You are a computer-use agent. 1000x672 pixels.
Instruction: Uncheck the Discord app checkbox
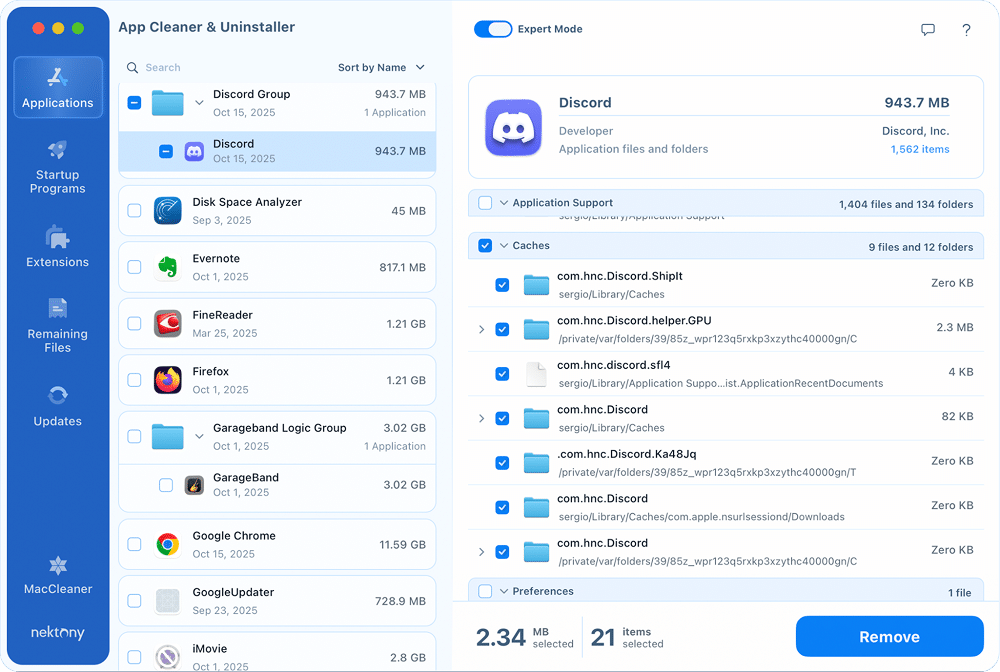point(165,151)
